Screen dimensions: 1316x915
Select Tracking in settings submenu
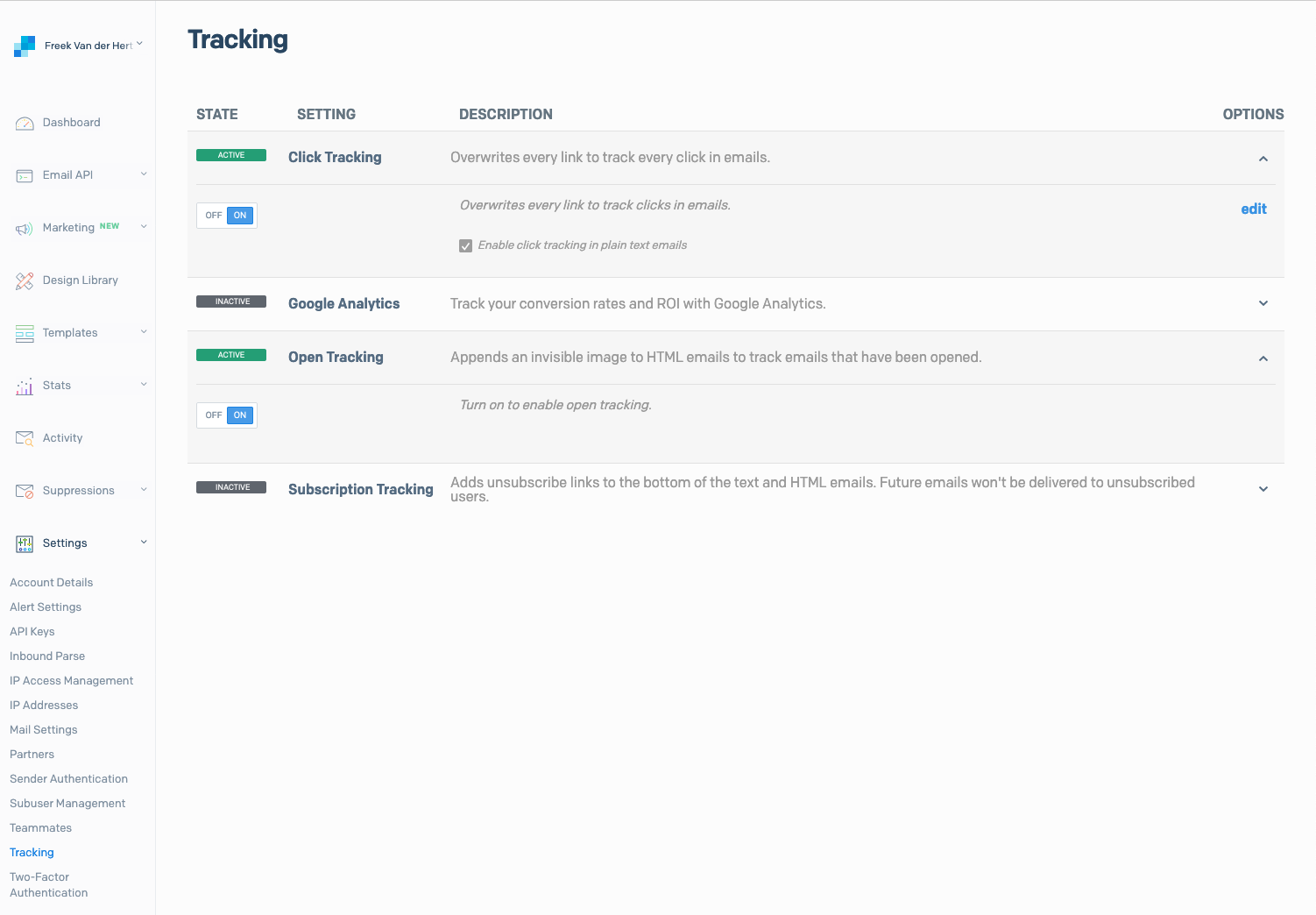pyautogui.click(x=32, y=853)
